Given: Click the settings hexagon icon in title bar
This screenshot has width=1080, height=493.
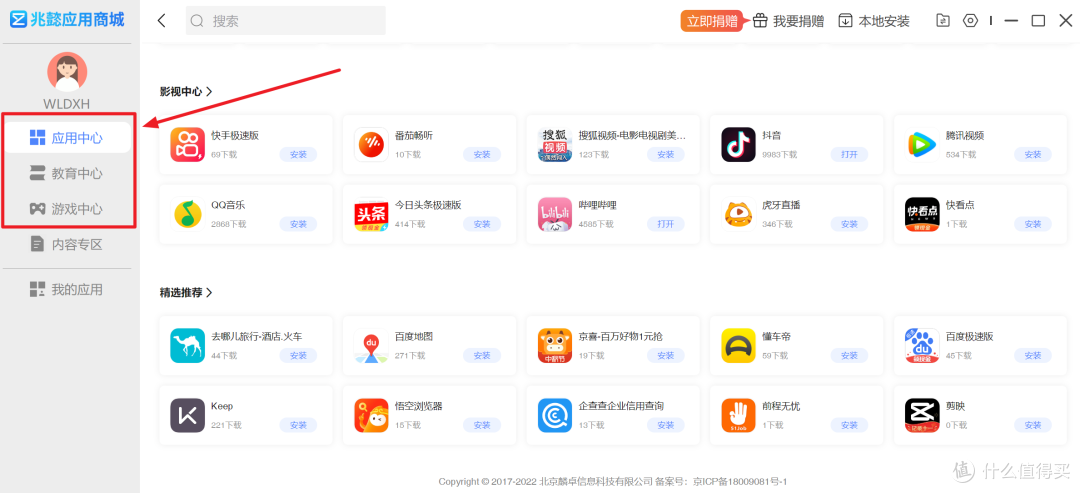Looking at the screenshot, I should 970,21.
